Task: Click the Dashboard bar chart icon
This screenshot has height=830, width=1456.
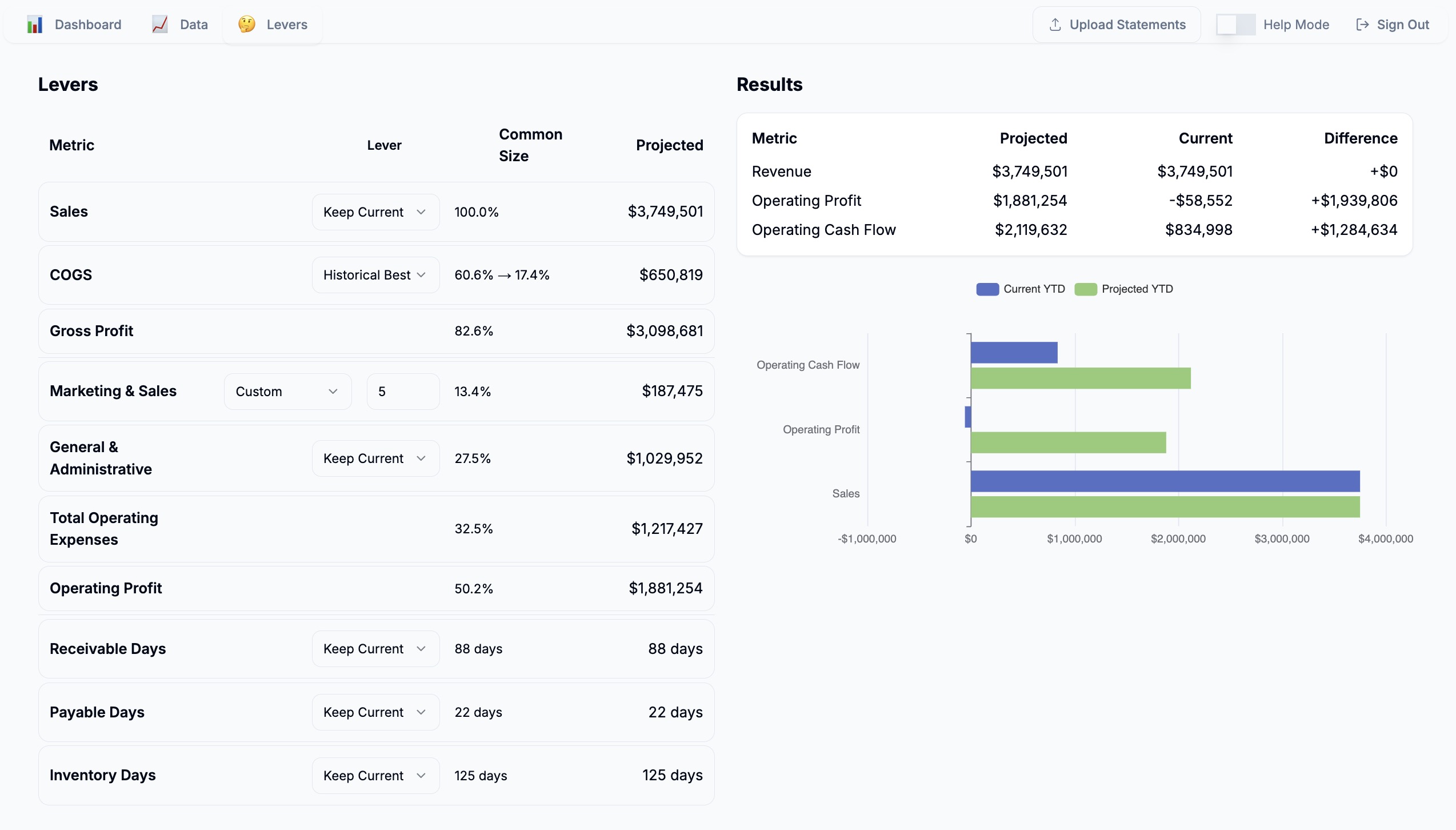Action: [35, 25]
